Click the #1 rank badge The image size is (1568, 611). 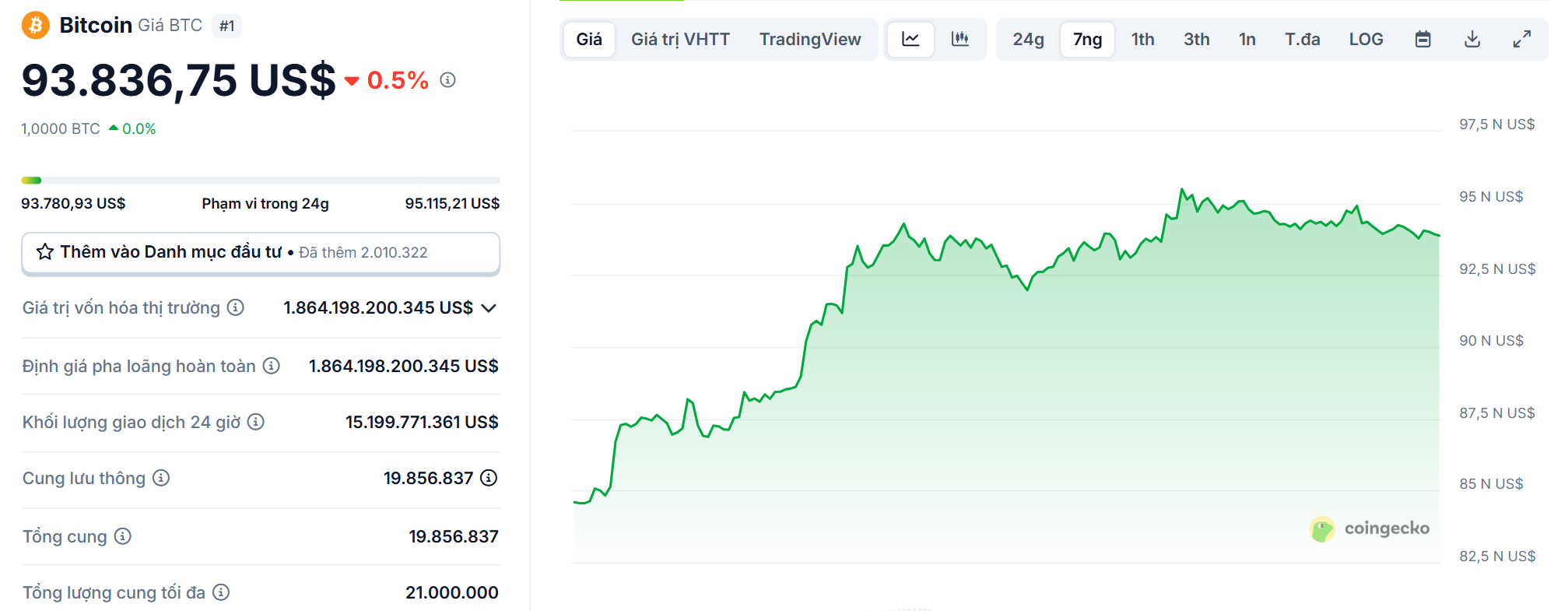[226, 26]
